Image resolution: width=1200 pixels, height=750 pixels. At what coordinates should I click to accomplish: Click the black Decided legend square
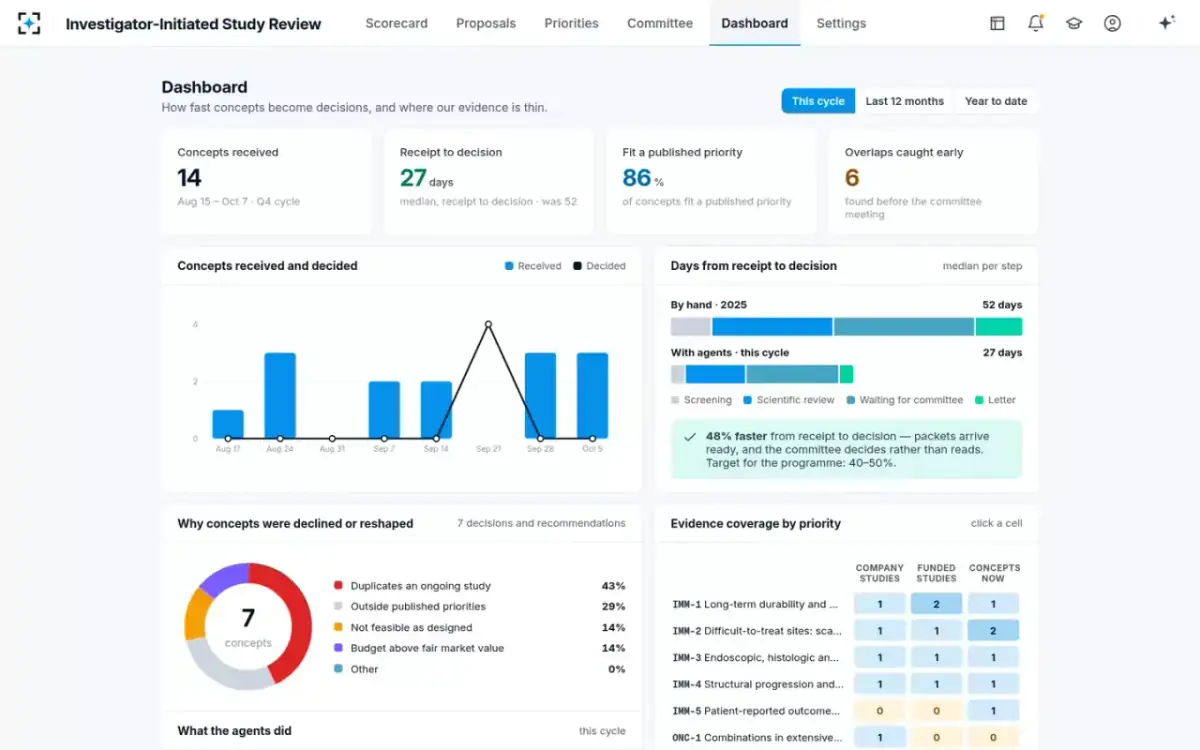point(577,266)
